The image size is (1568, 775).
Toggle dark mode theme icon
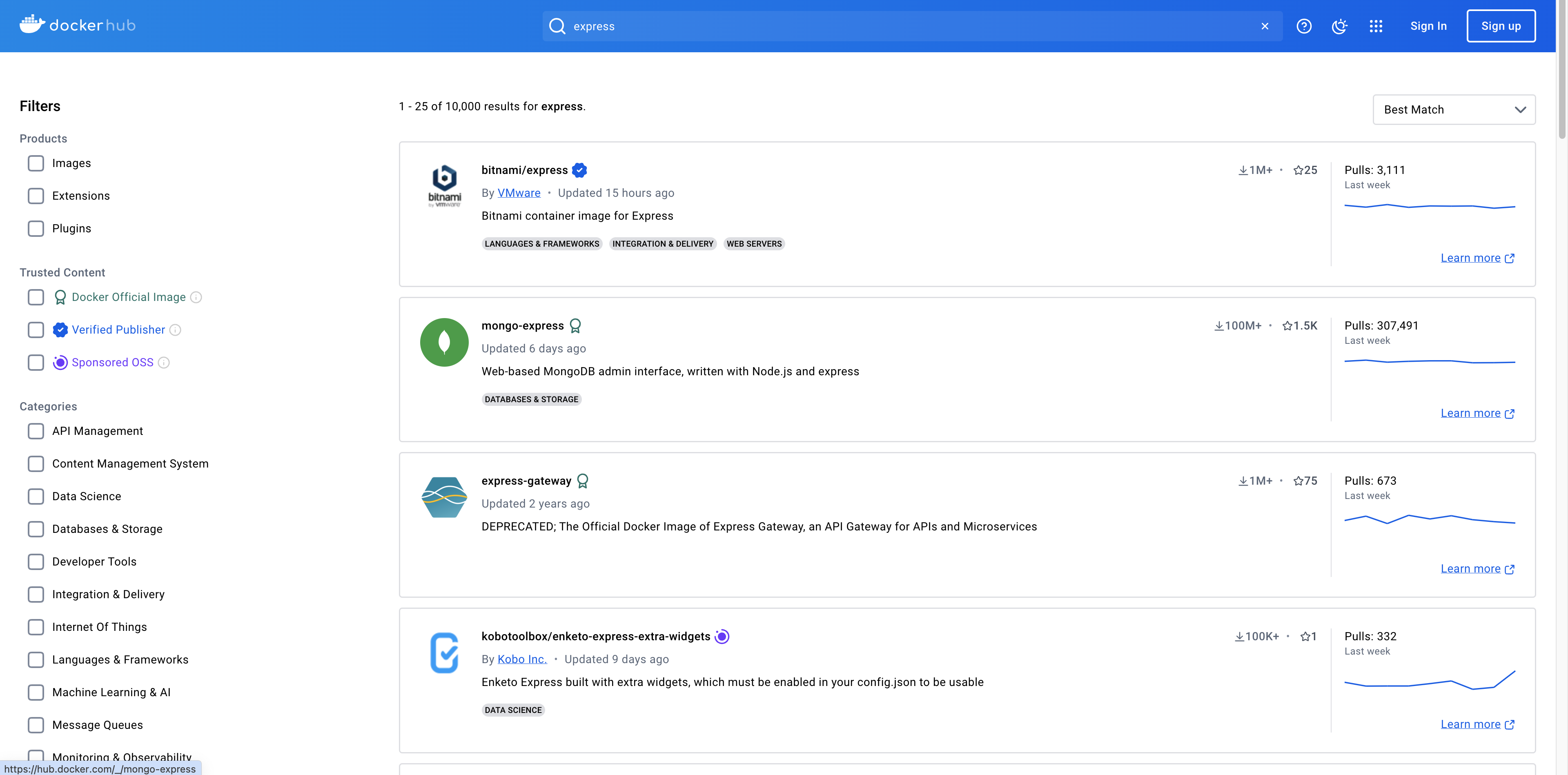click(1339, 26)
